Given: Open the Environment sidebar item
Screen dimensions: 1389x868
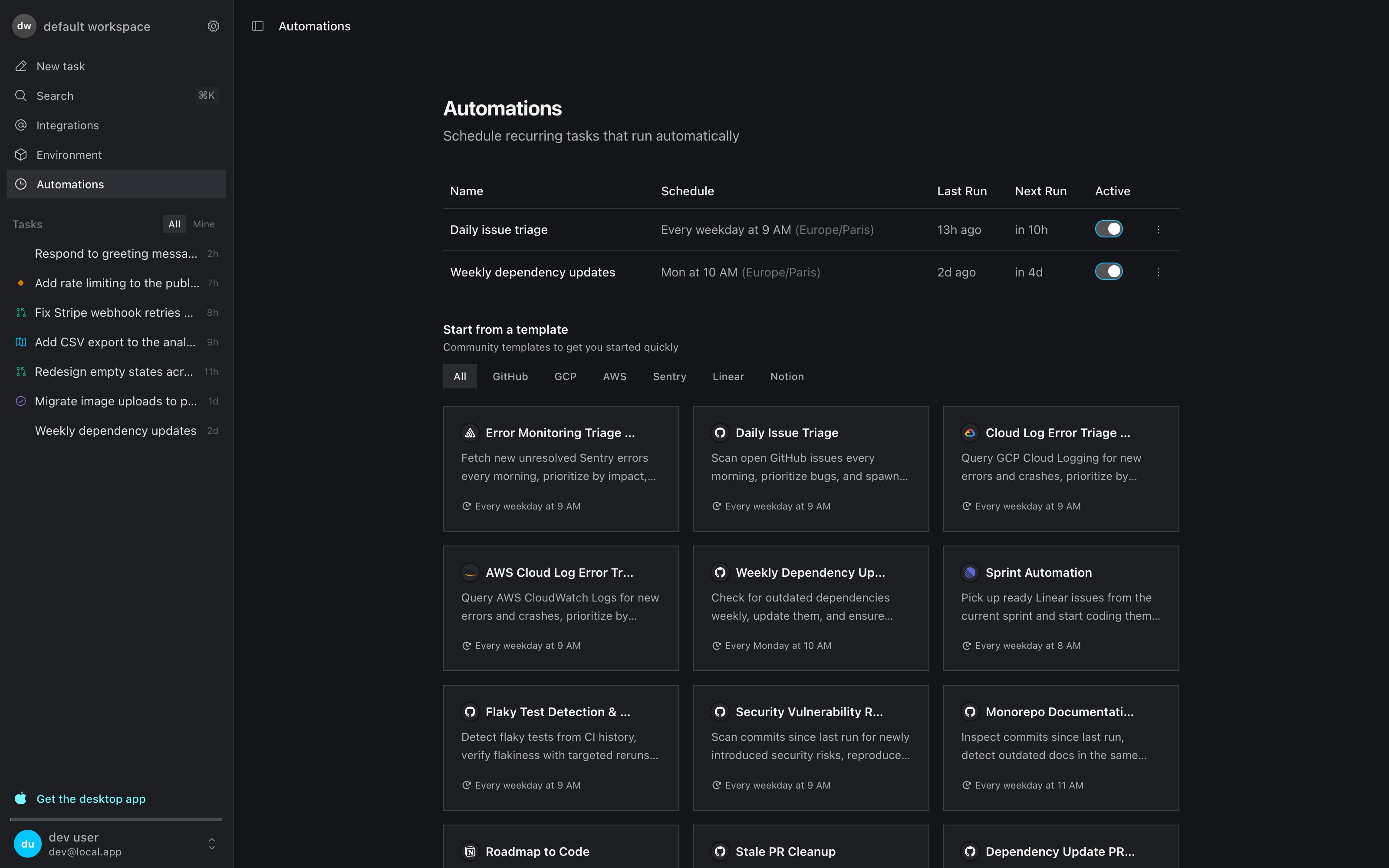Looking at the screenshot, I should [116, 155].
